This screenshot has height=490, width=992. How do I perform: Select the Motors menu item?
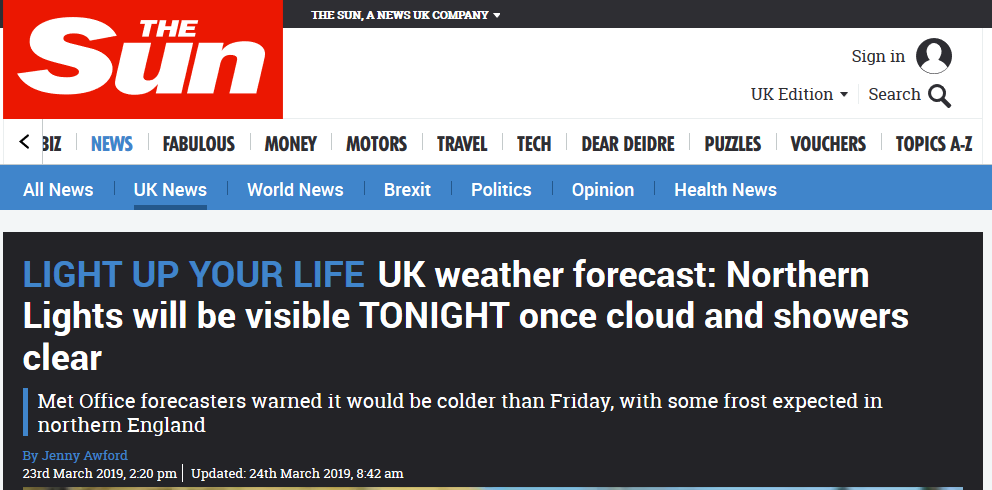click(376, 144)
